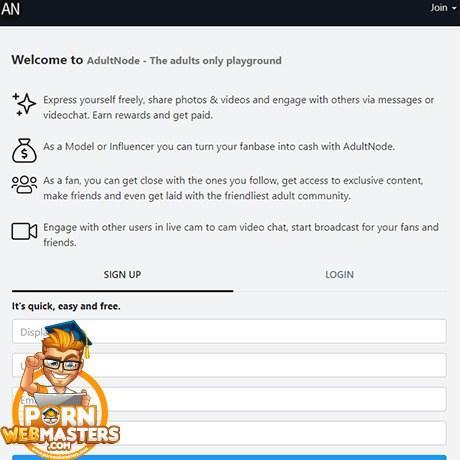Click the blue submit button at bottom
The height and width of the screenshot is (460, 460).
click(229, 457)
